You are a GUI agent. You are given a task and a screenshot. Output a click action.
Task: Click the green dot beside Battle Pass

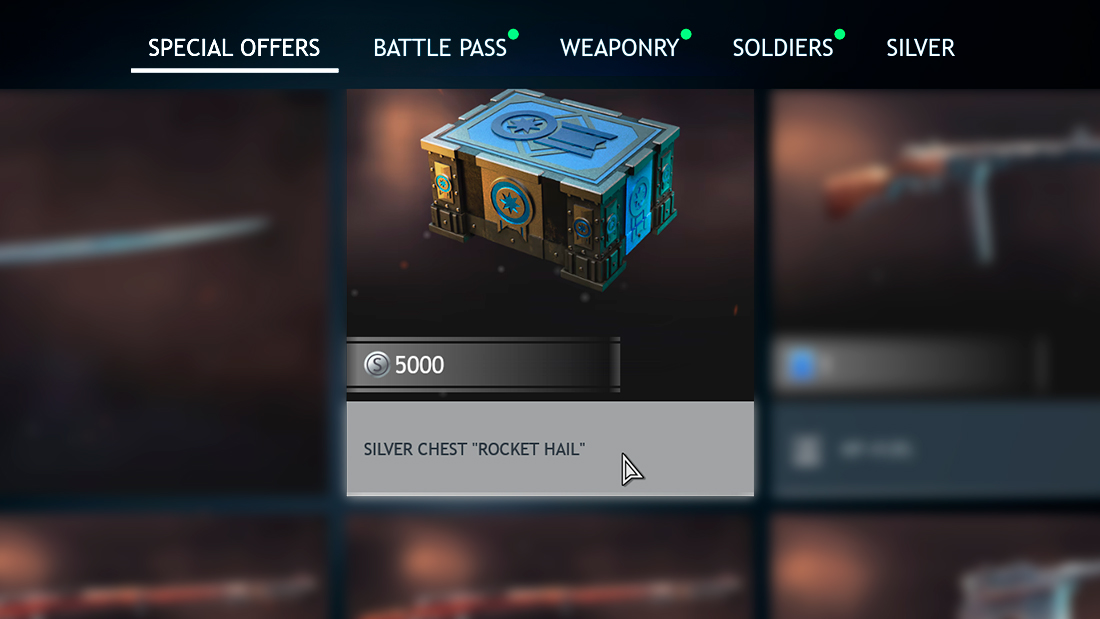(514, 34)
